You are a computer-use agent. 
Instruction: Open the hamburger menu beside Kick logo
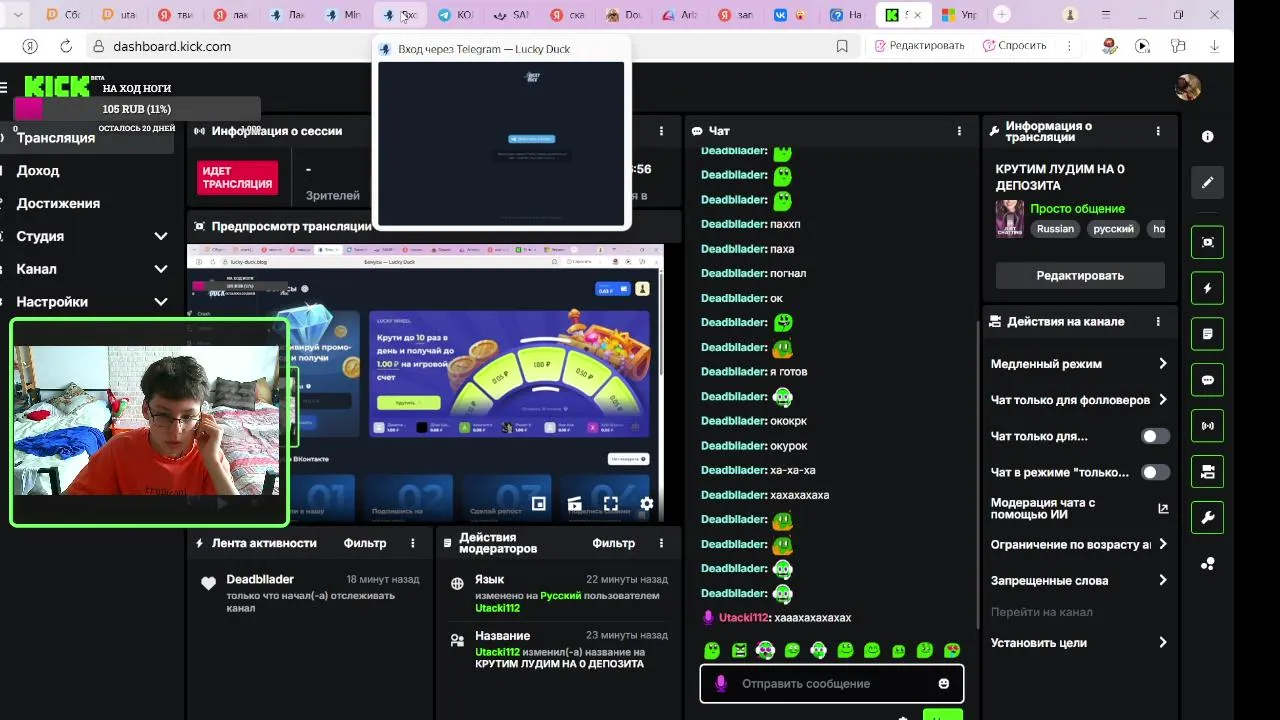point(4,88)
